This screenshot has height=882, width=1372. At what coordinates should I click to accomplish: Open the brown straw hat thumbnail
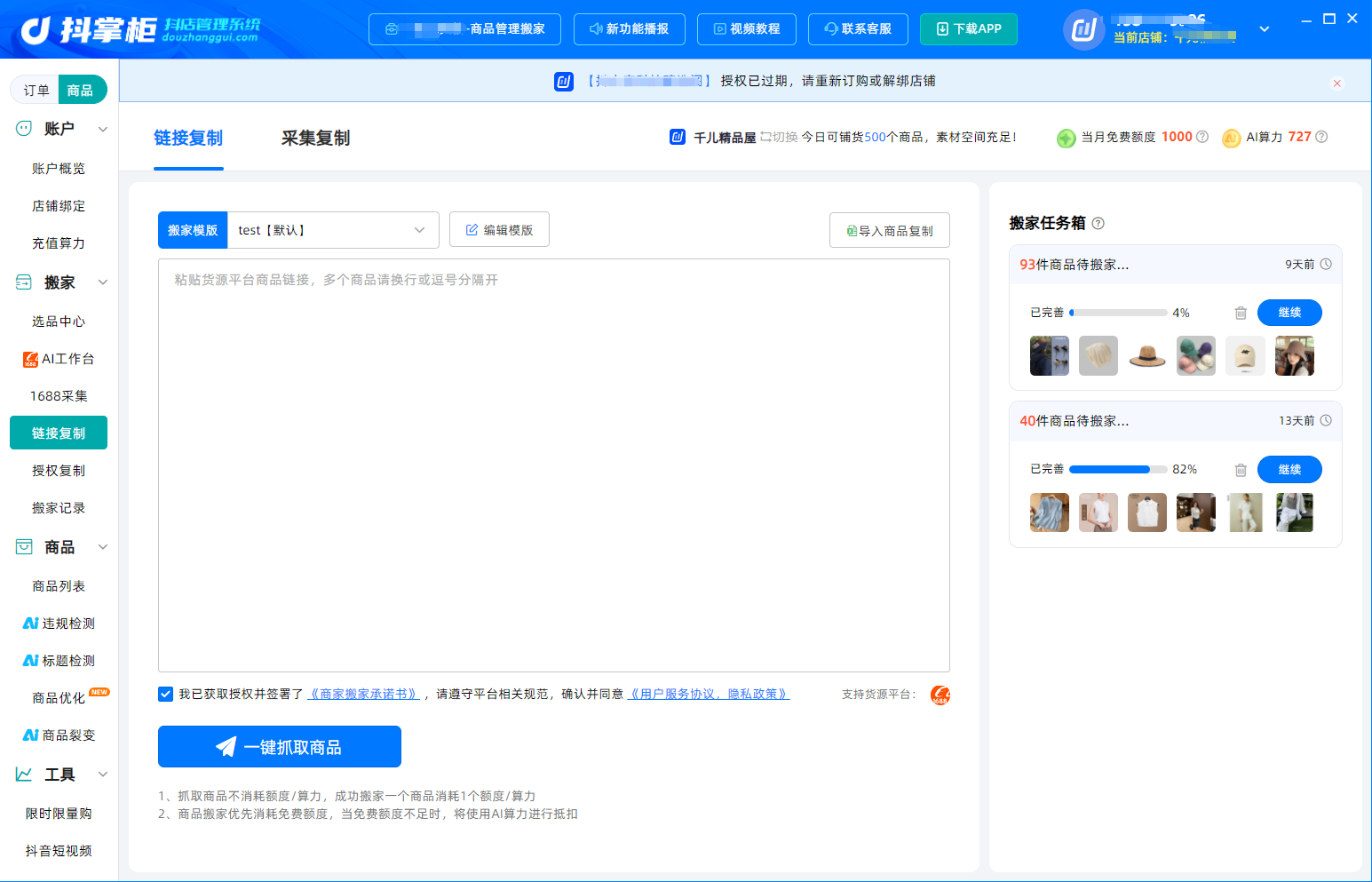pyautogui.click(x=1147, y=356)
